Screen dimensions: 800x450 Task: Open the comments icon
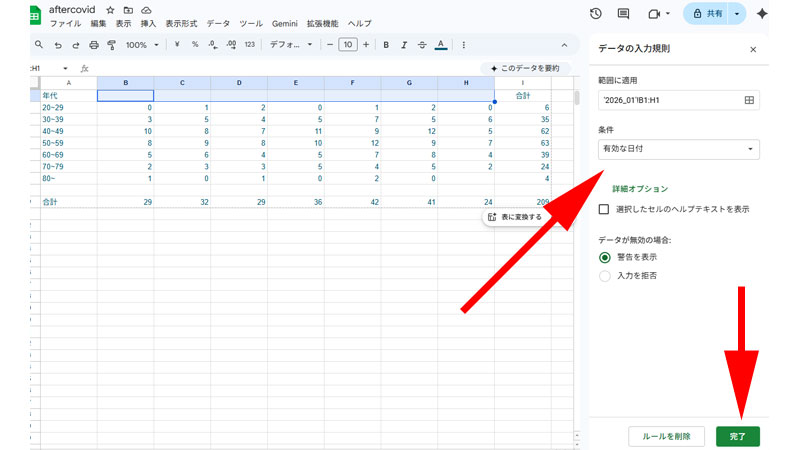coord(624,13)
